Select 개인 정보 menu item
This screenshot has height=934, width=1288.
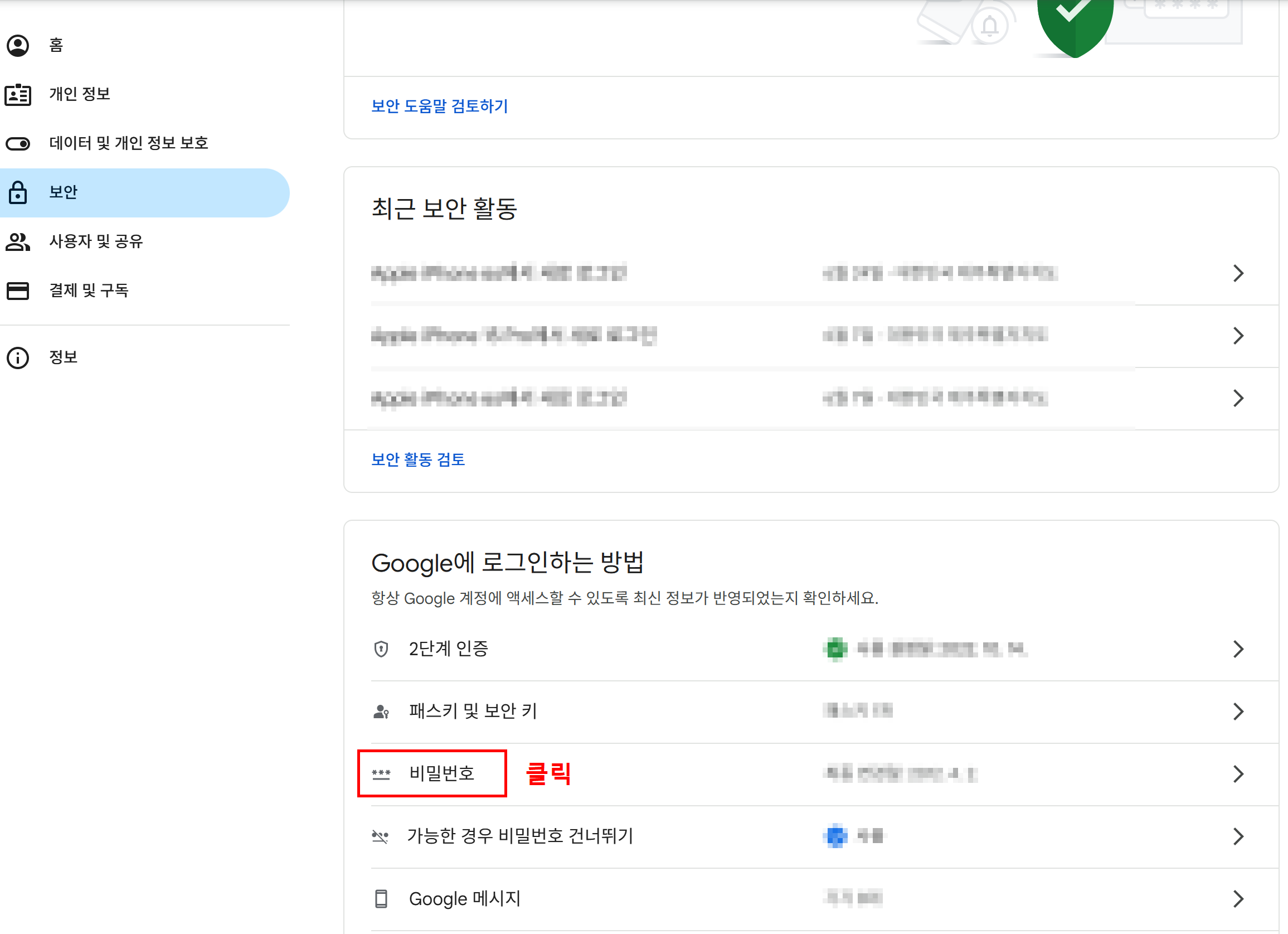(x=80, y=94)
